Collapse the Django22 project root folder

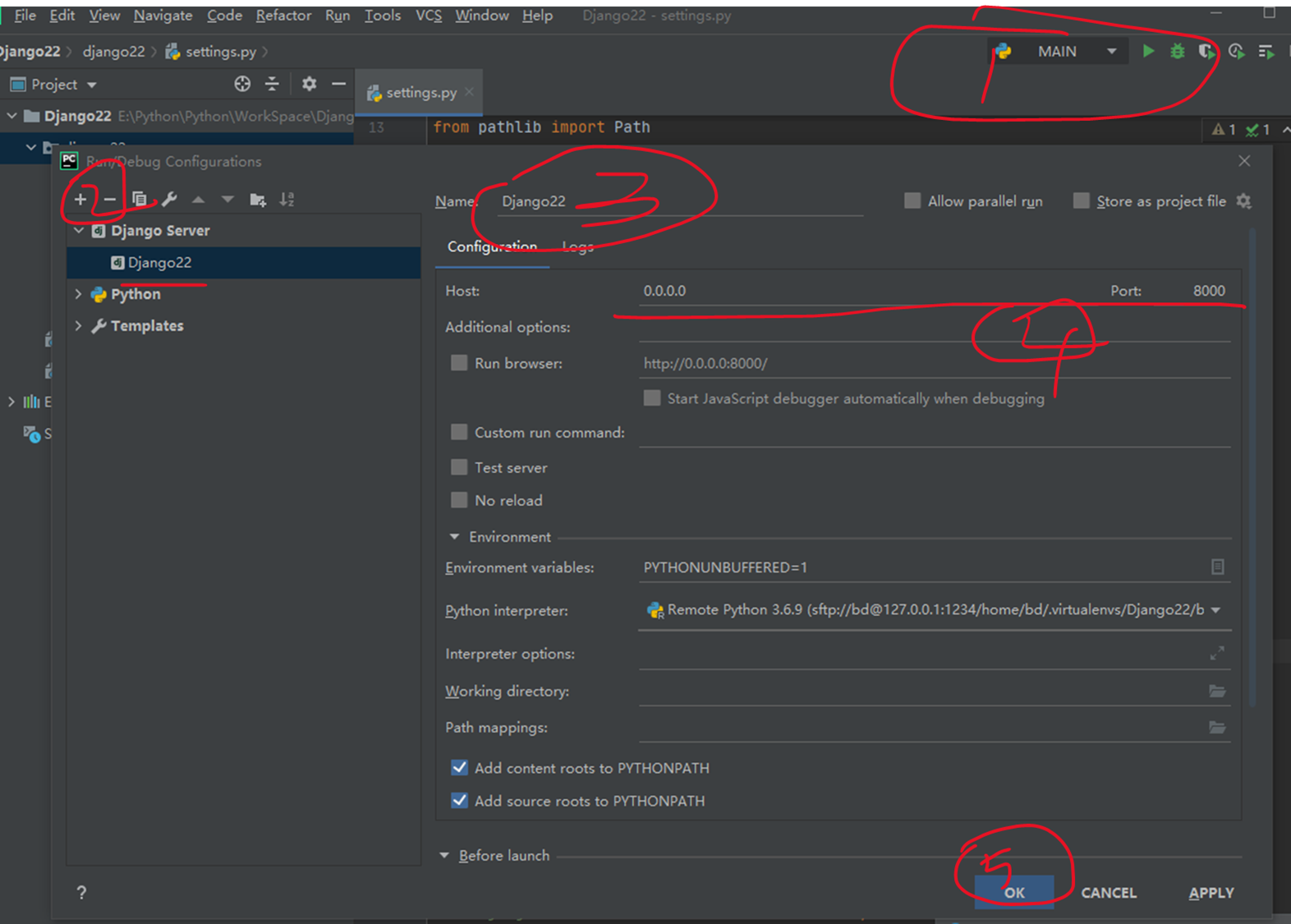point(11,116)
